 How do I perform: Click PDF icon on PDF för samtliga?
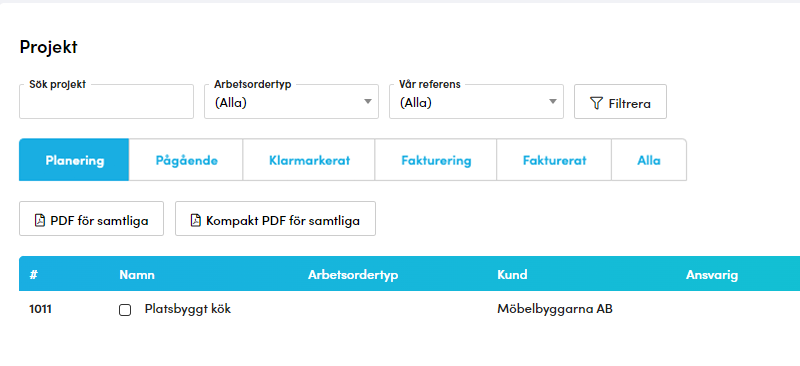pos(40,221)
